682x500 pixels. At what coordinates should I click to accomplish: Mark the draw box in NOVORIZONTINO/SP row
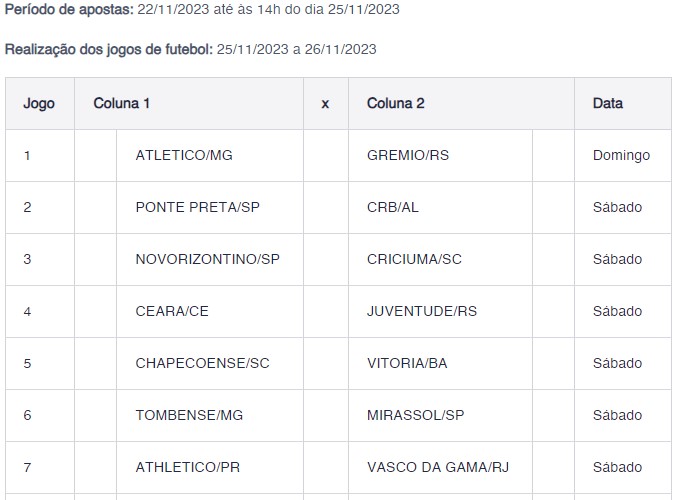(x=325, y=259)
